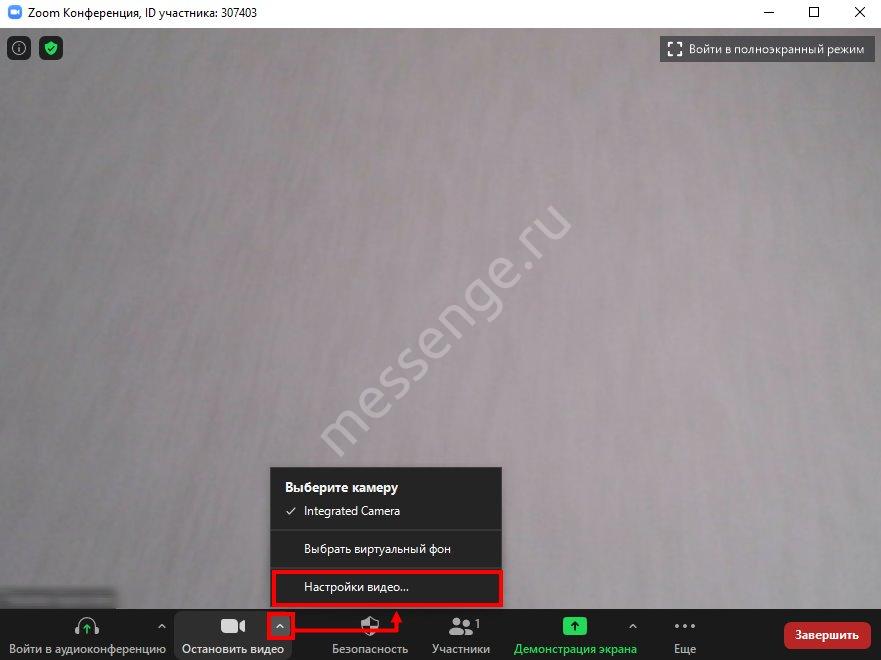Minimize the Zoom conference window

768,12
